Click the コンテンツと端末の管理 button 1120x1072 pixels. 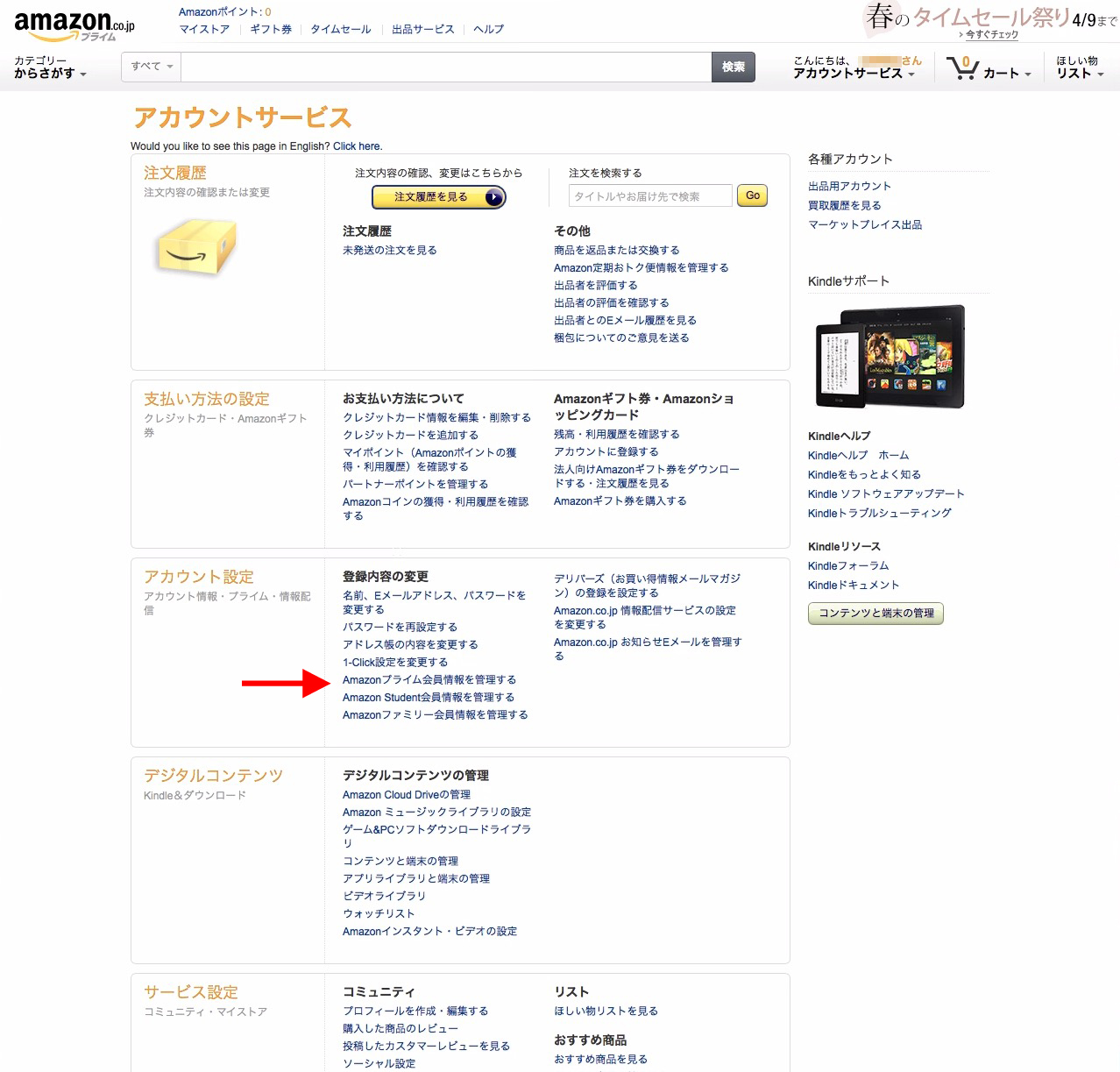pos(875,614)
